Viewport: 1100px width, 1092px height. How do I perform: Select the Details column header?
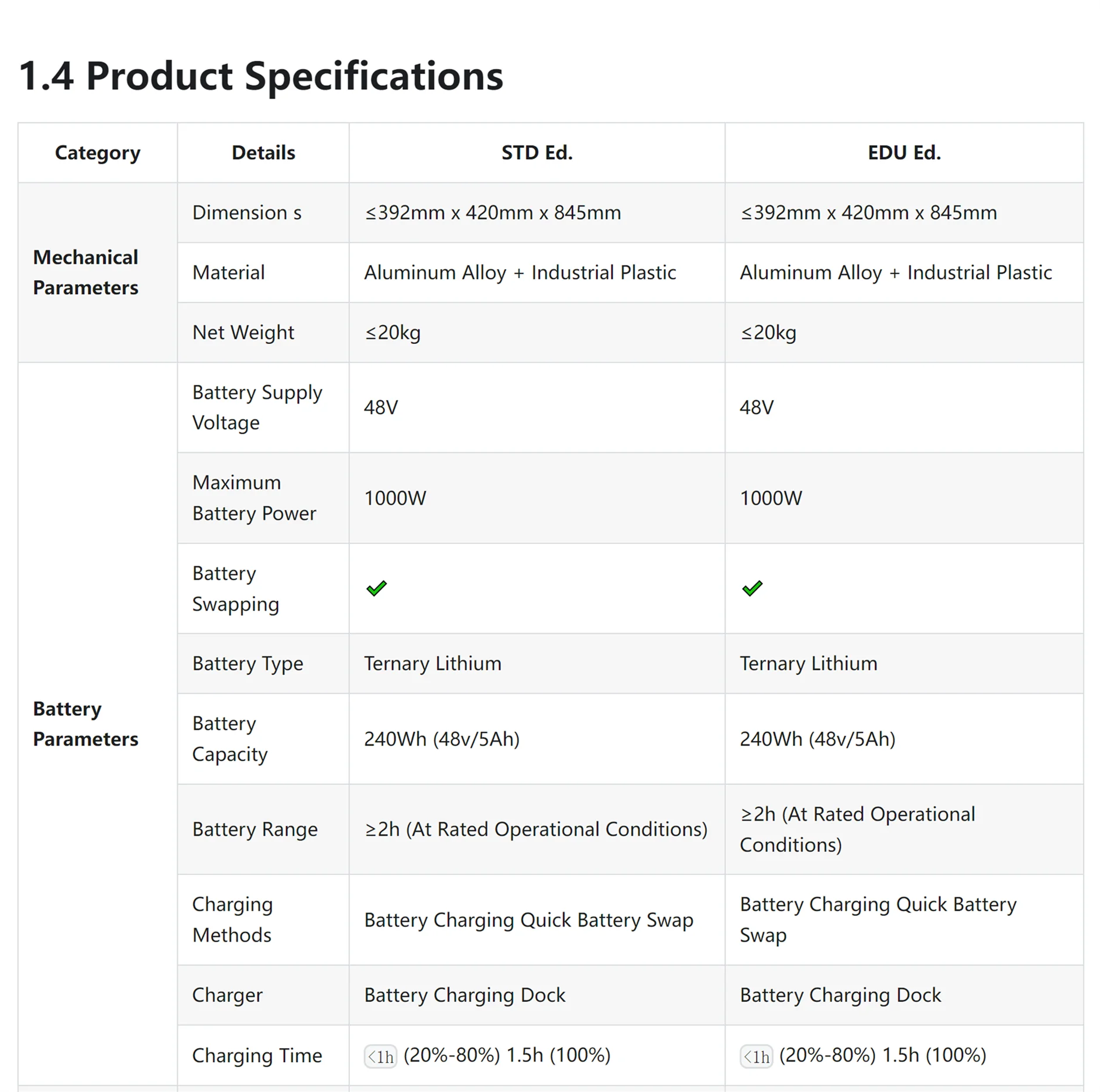(x=263, y=153)
